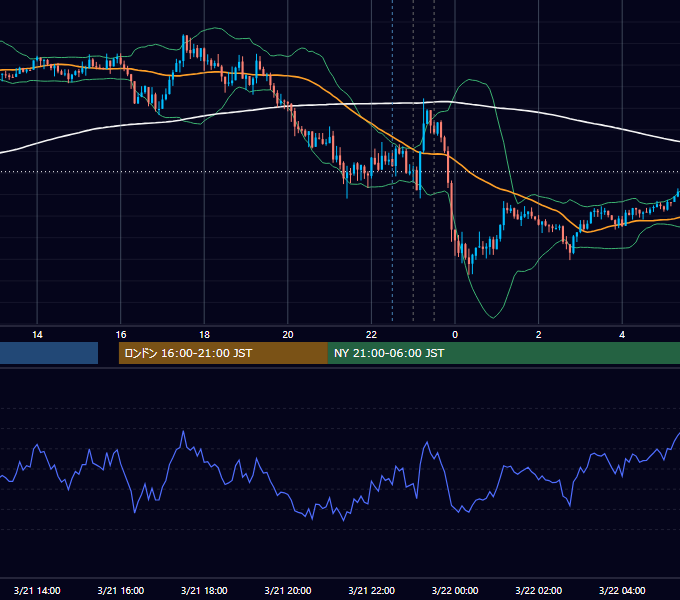Click the 3/21 20:00 time label
Viewport: 680px width, 600px height.
tap(288, 590)
